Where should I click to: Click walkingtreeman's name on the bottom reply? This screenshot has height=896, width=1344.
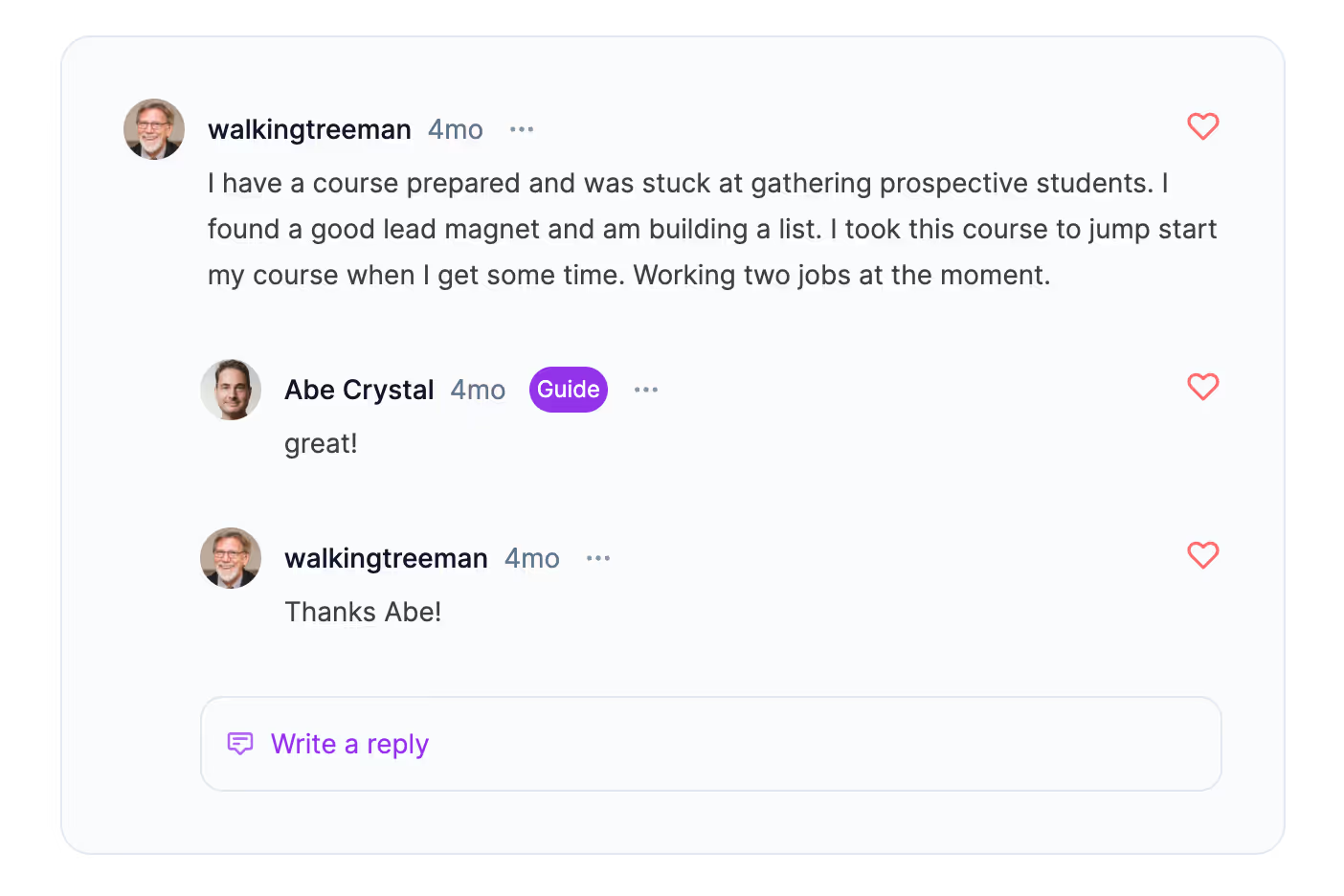(386, 557)
